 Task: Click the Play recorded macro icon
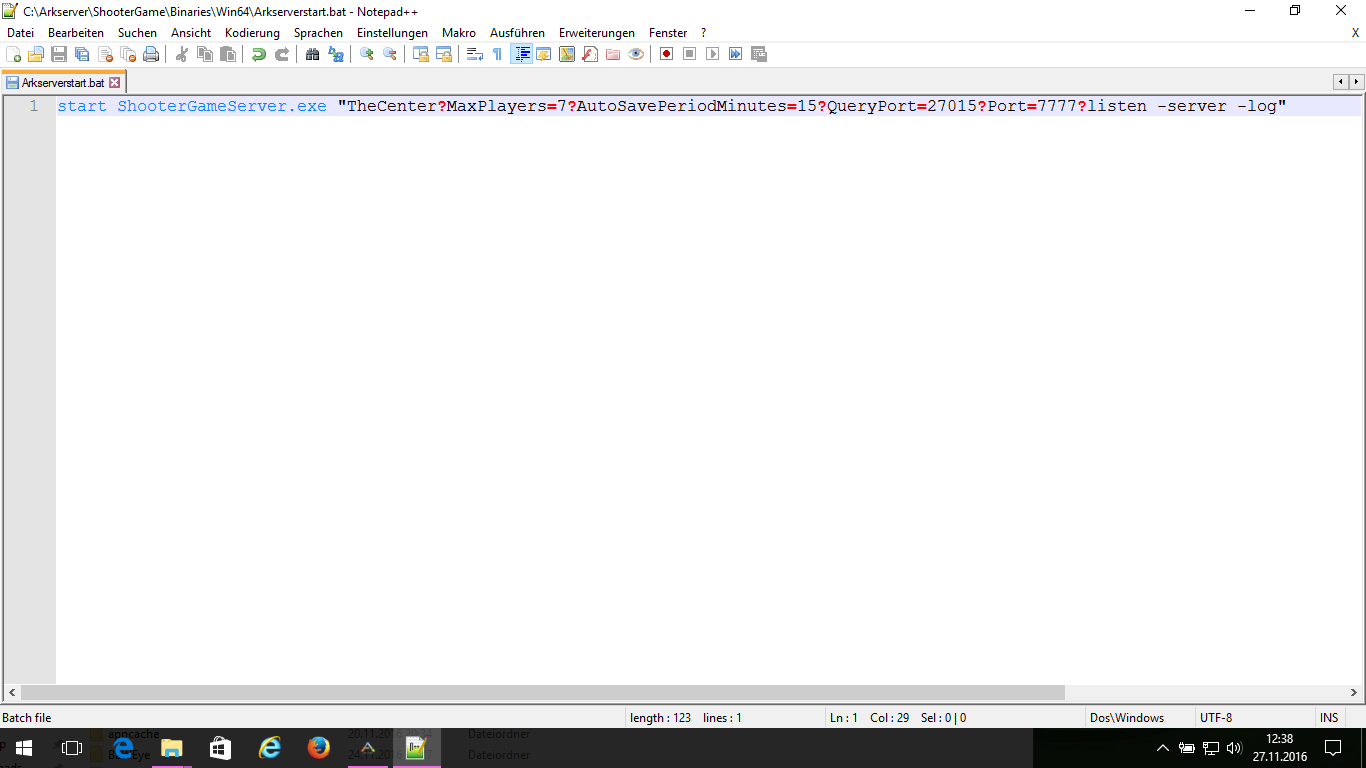point(713,54)
